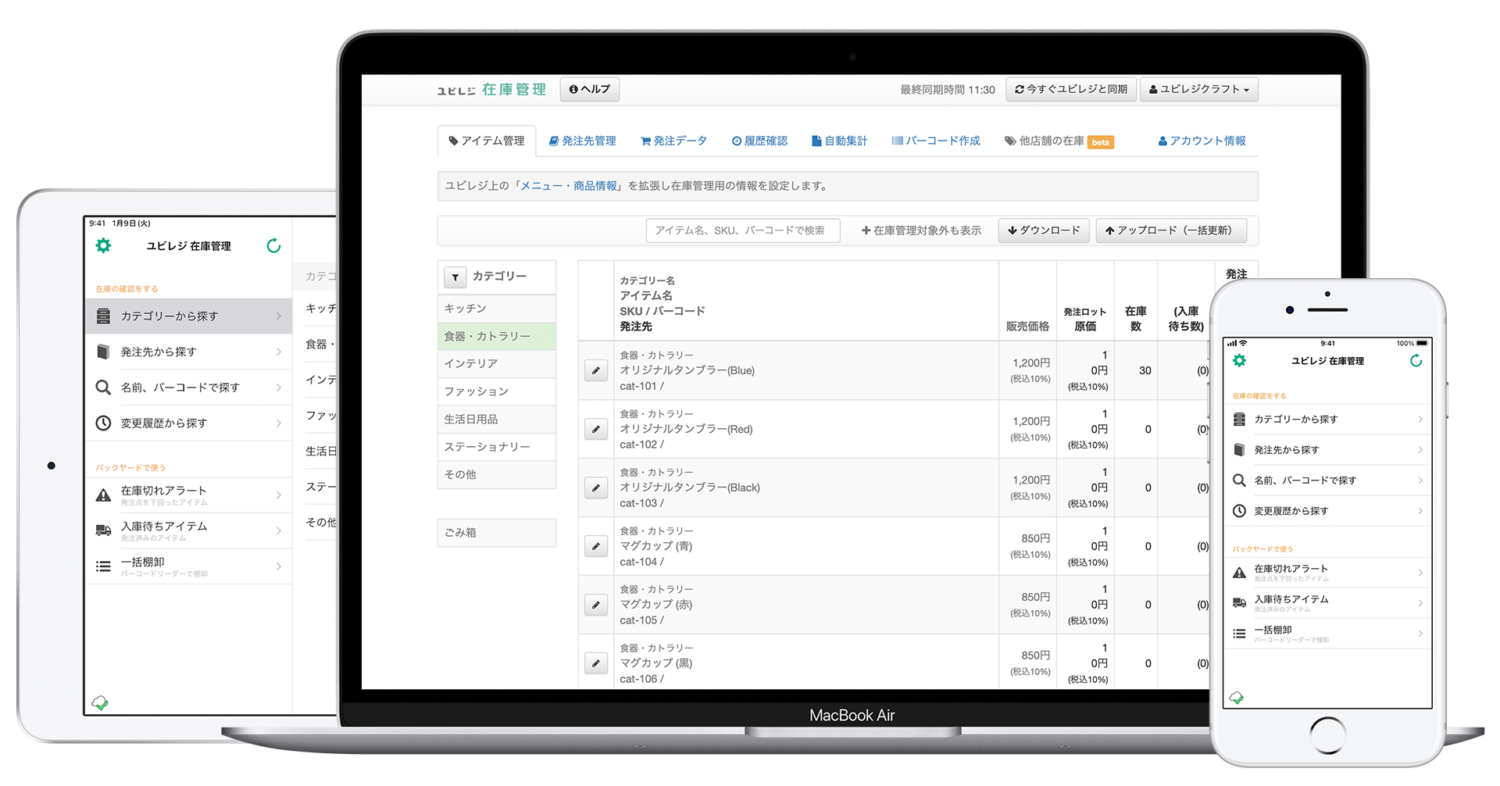Click アップロード（一括更新） button
This screenshot has height=786, width=1500.
(1172, 231)
